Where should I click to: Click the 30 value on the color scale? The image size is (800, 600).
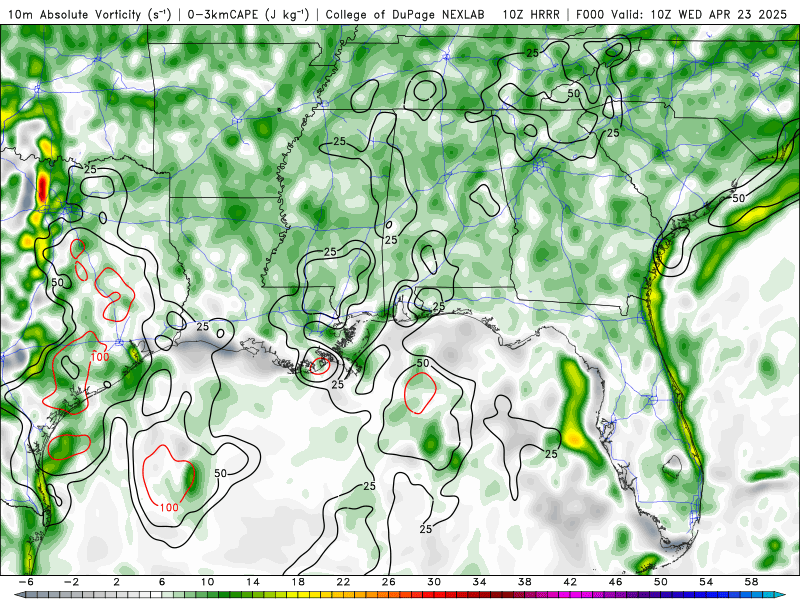434,582
